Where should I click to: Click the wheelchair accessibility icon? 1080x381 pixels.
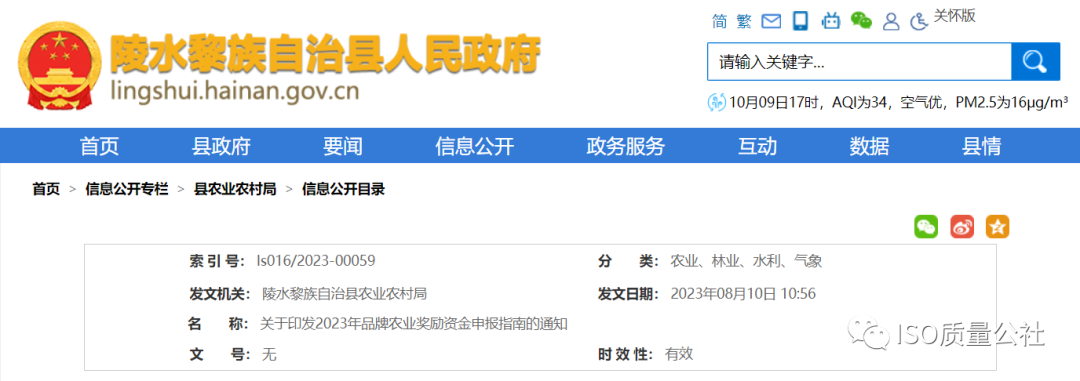click(919, 21)
